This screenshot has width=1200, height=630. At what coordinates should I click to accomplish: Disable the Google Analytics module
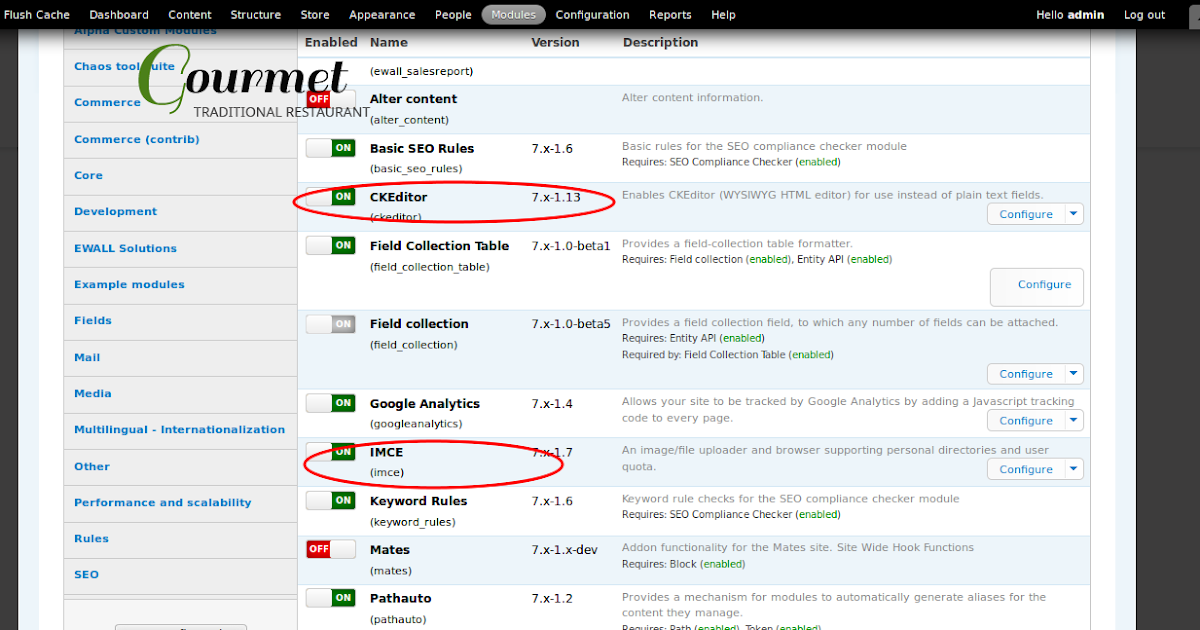(x=330, y=402)
